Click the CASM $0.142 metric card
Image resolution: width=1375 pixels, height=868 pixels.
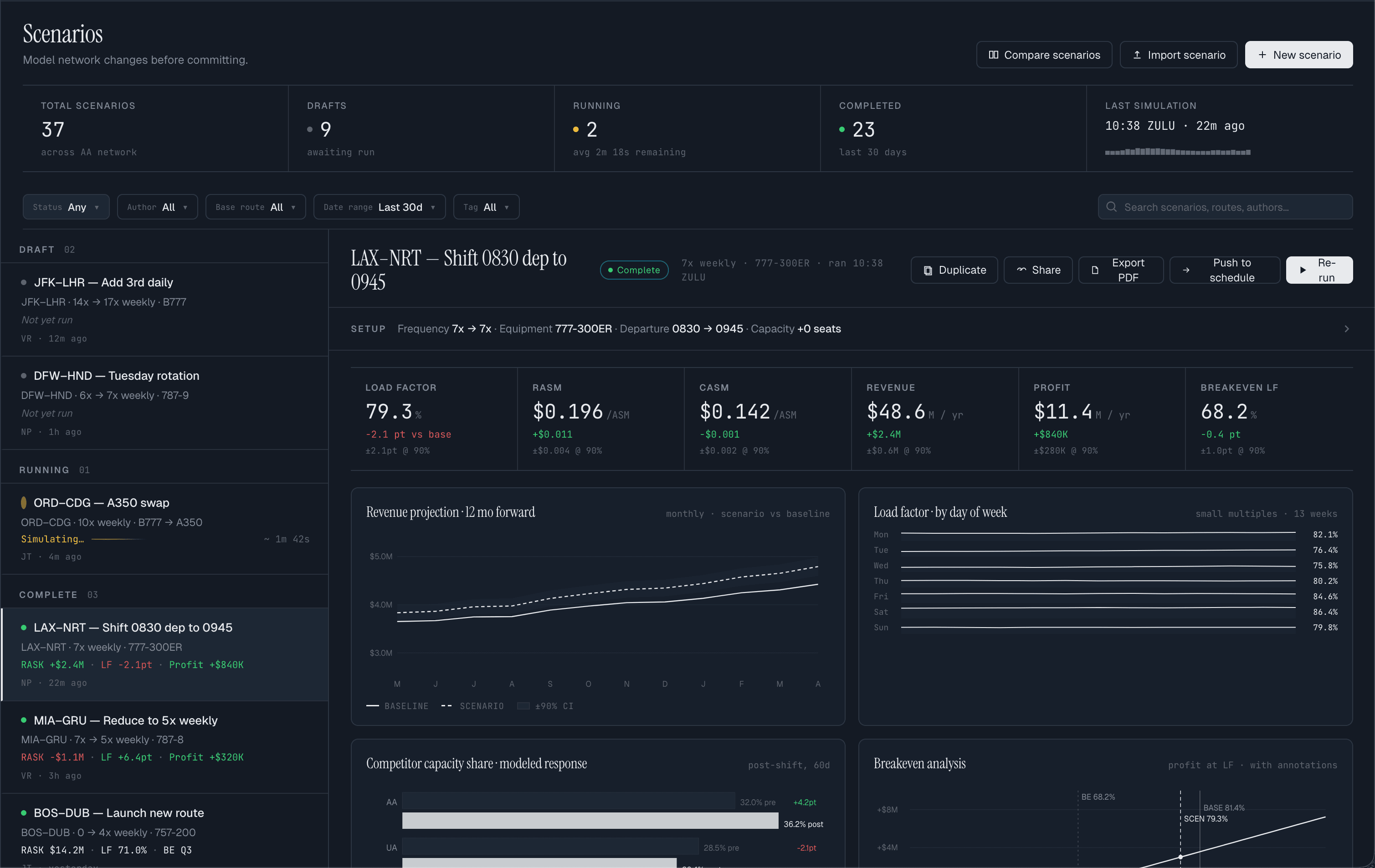[767, 419]
